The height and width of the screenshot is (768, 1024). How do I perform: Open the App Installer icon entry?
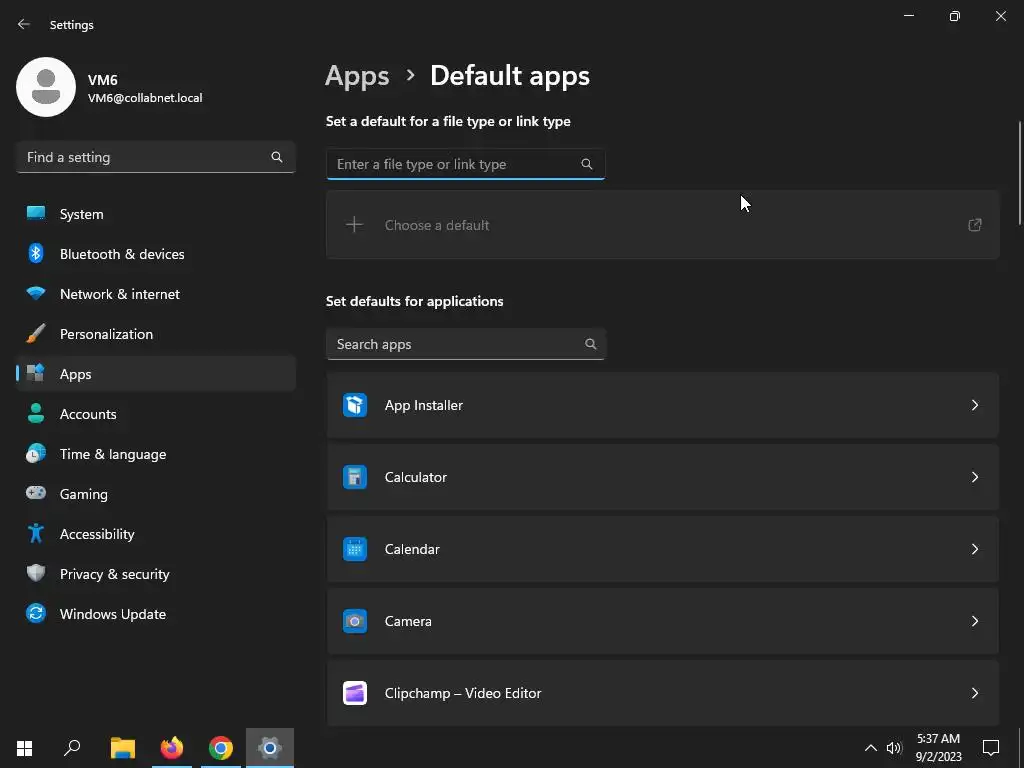355,405
